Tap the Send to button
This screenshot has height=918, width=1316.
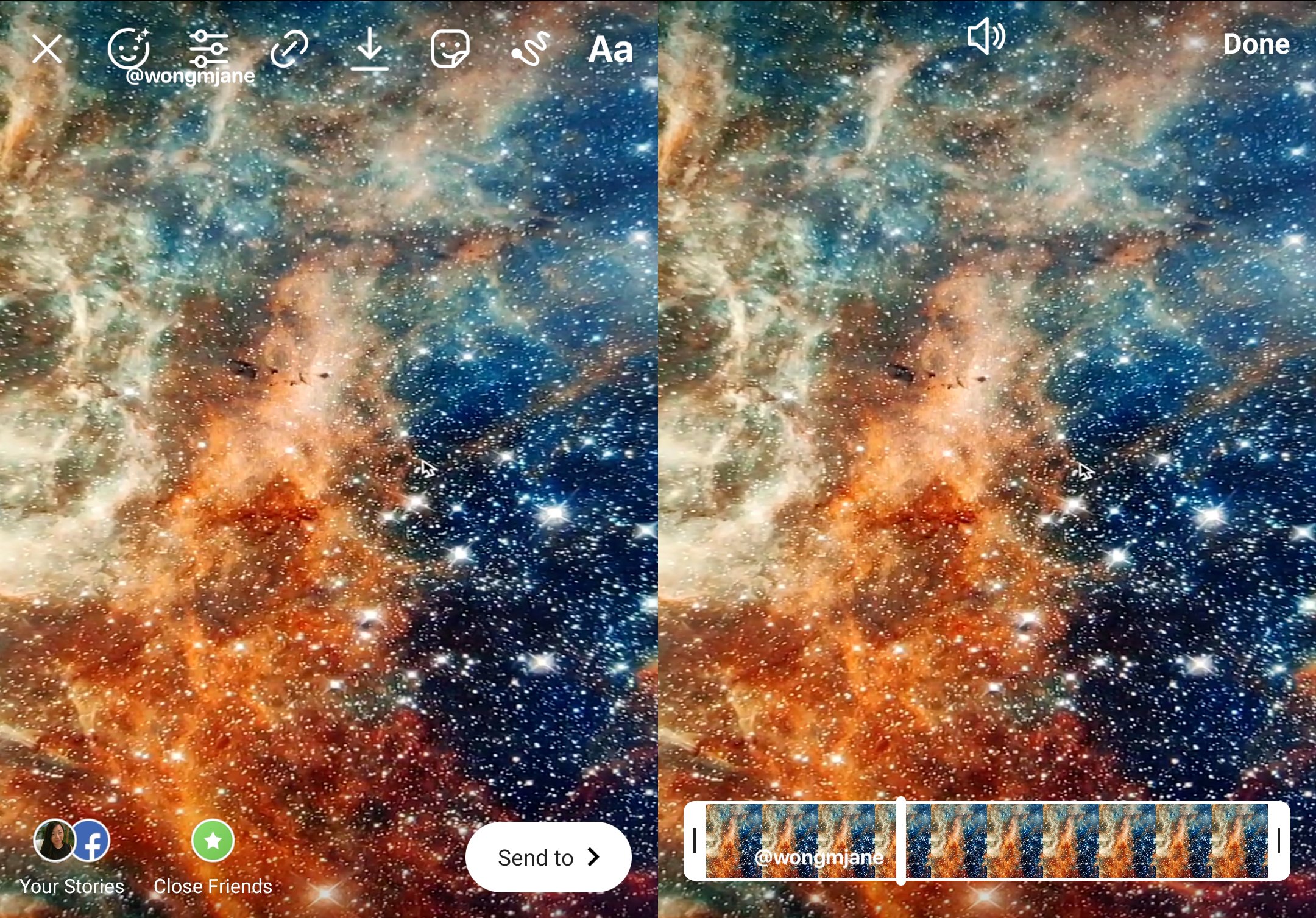tap(548, 858)
